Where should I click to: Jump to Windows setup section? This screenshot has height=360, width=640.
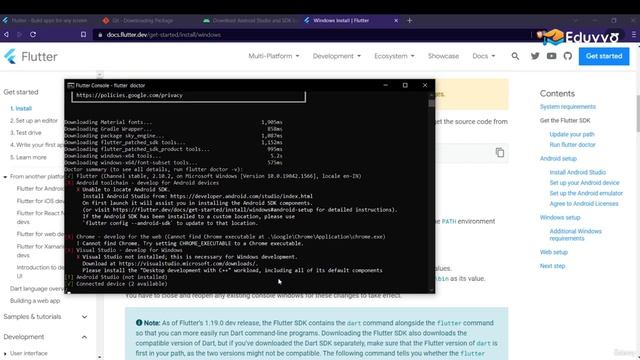point(560,218)
